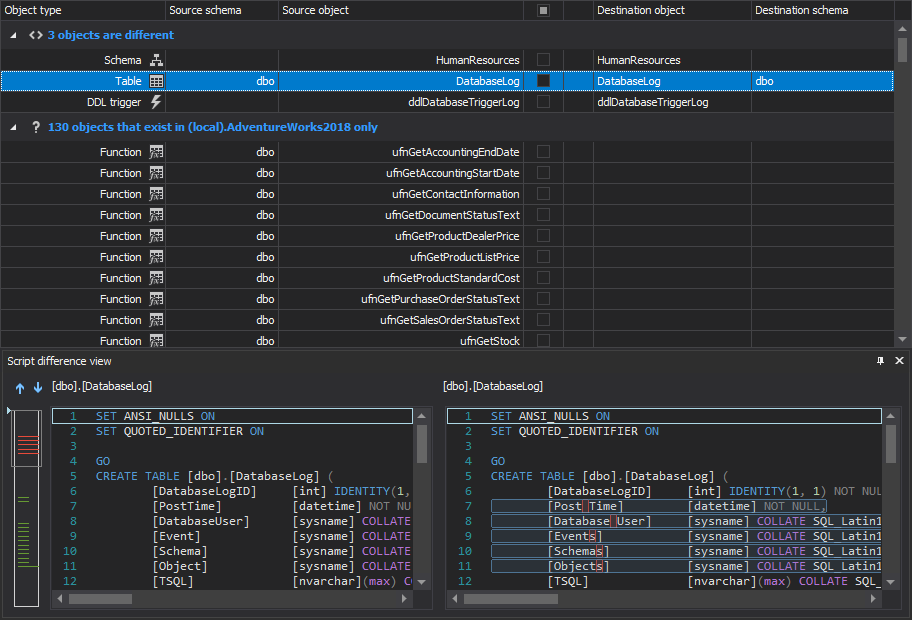Check the ufnGetContactInformation function checkbox
This screenshot has width=912, height=620.
[x=543, y=194]
